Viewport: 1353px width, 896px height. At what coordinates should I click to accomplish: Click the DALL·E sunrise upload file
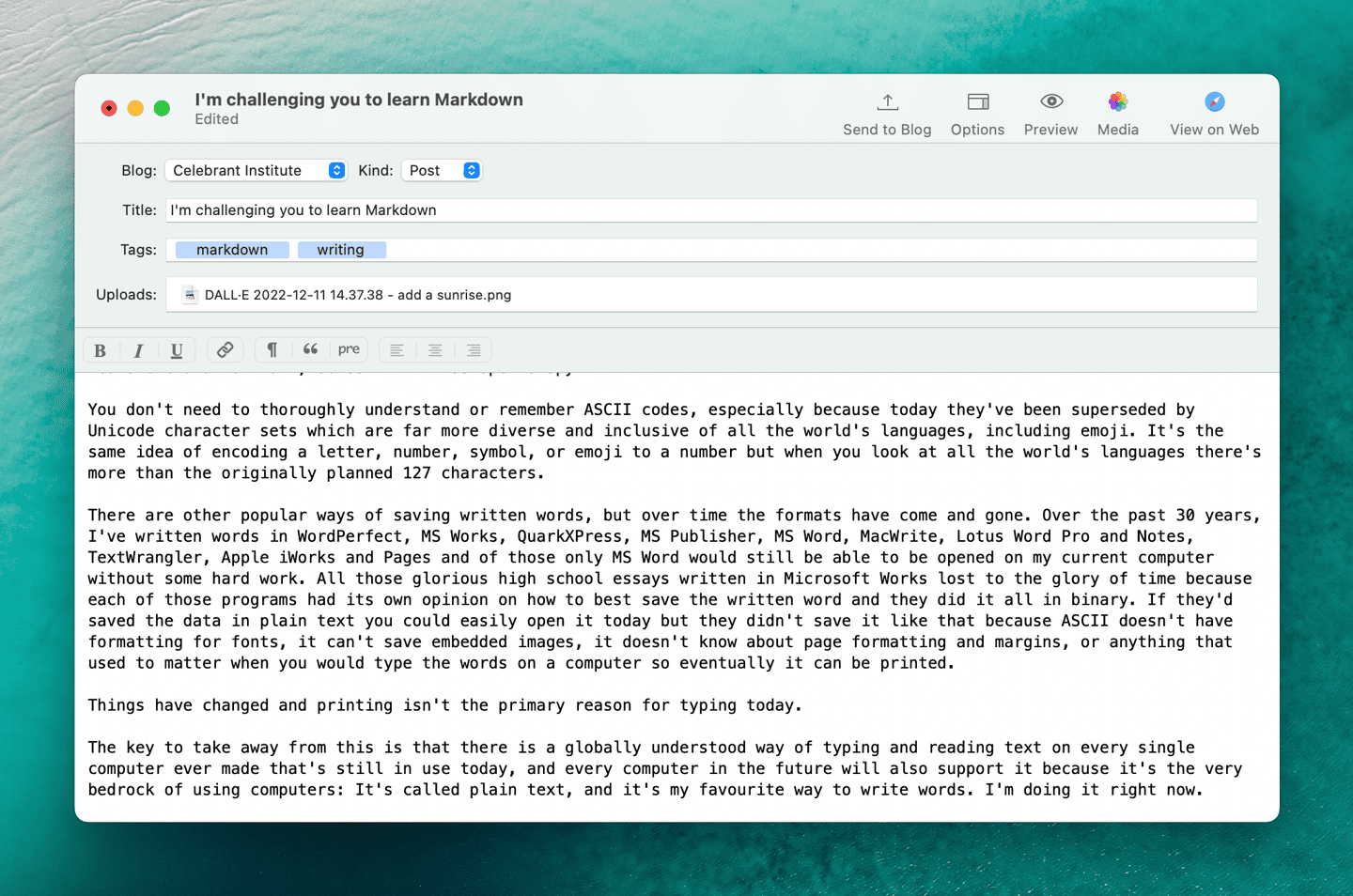tap(348, 294)
